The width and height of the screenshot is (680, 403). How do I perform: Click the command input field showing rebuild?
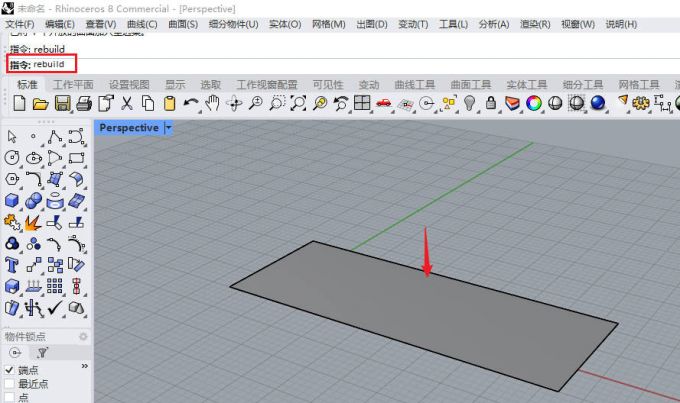point(343,65)
